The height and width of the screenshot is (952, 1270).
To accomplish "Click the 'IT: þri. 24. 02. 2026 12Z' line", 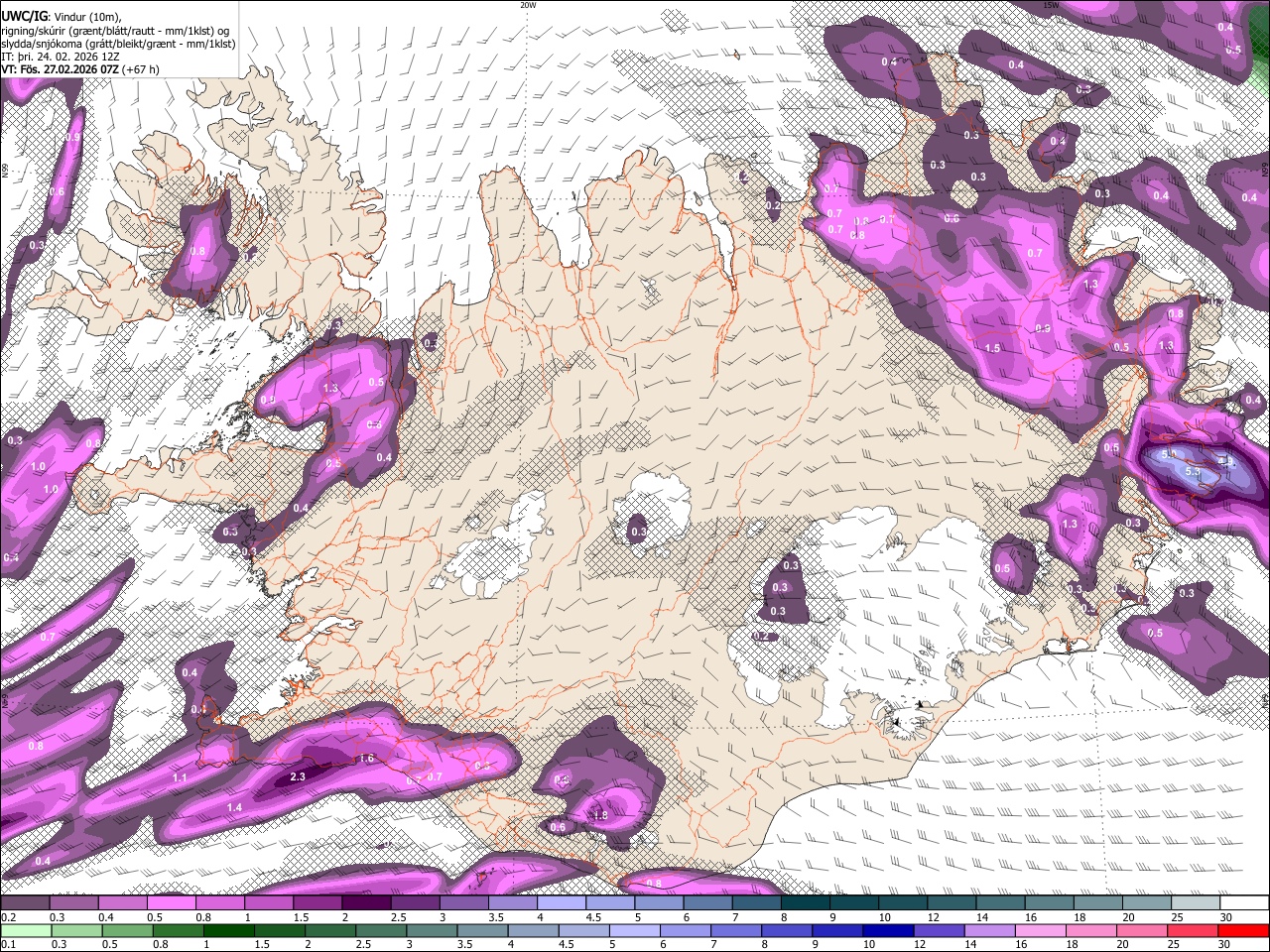I will point(62,57).
